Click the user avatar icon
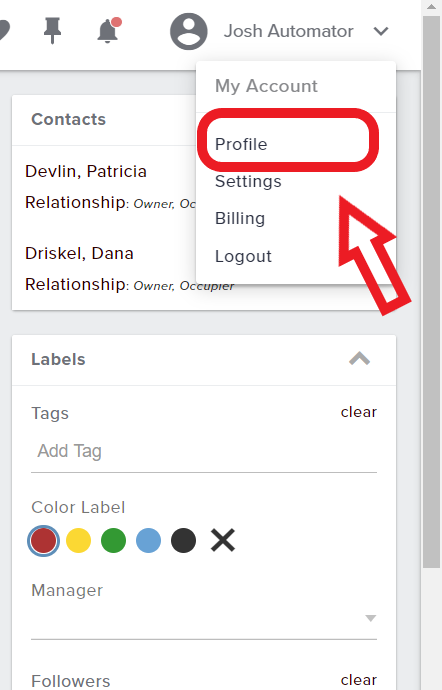This screenshot has height=690, width=442. (x=189, y=31)
